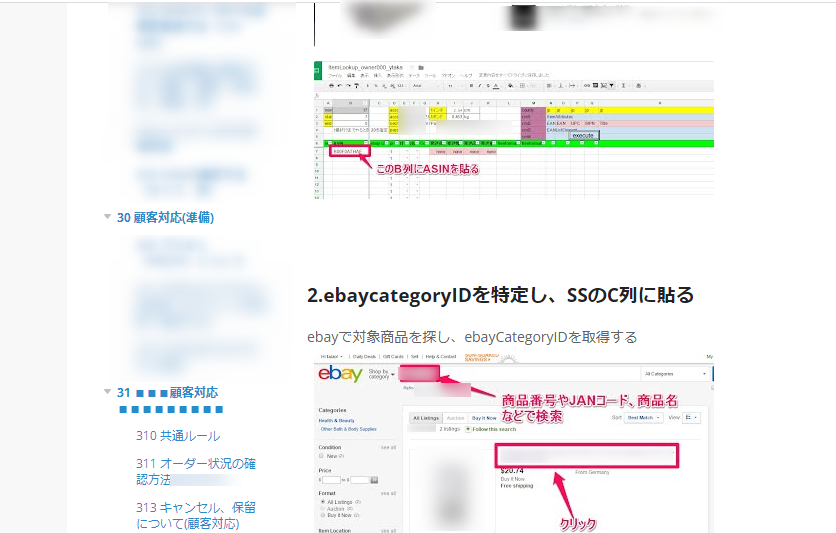
Task: Open the '30 顧客対応(準備)' sidebar link
Action: coord(165,217)
